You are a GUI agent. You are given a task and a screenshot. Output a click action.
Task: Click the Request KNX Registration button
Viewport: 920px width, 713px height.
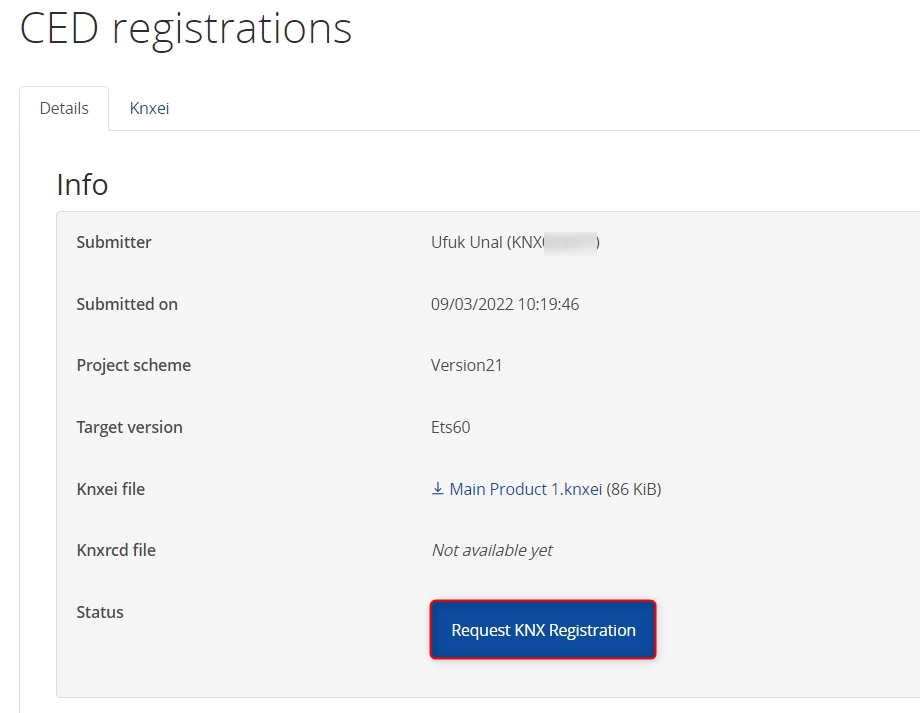point(542,629)
